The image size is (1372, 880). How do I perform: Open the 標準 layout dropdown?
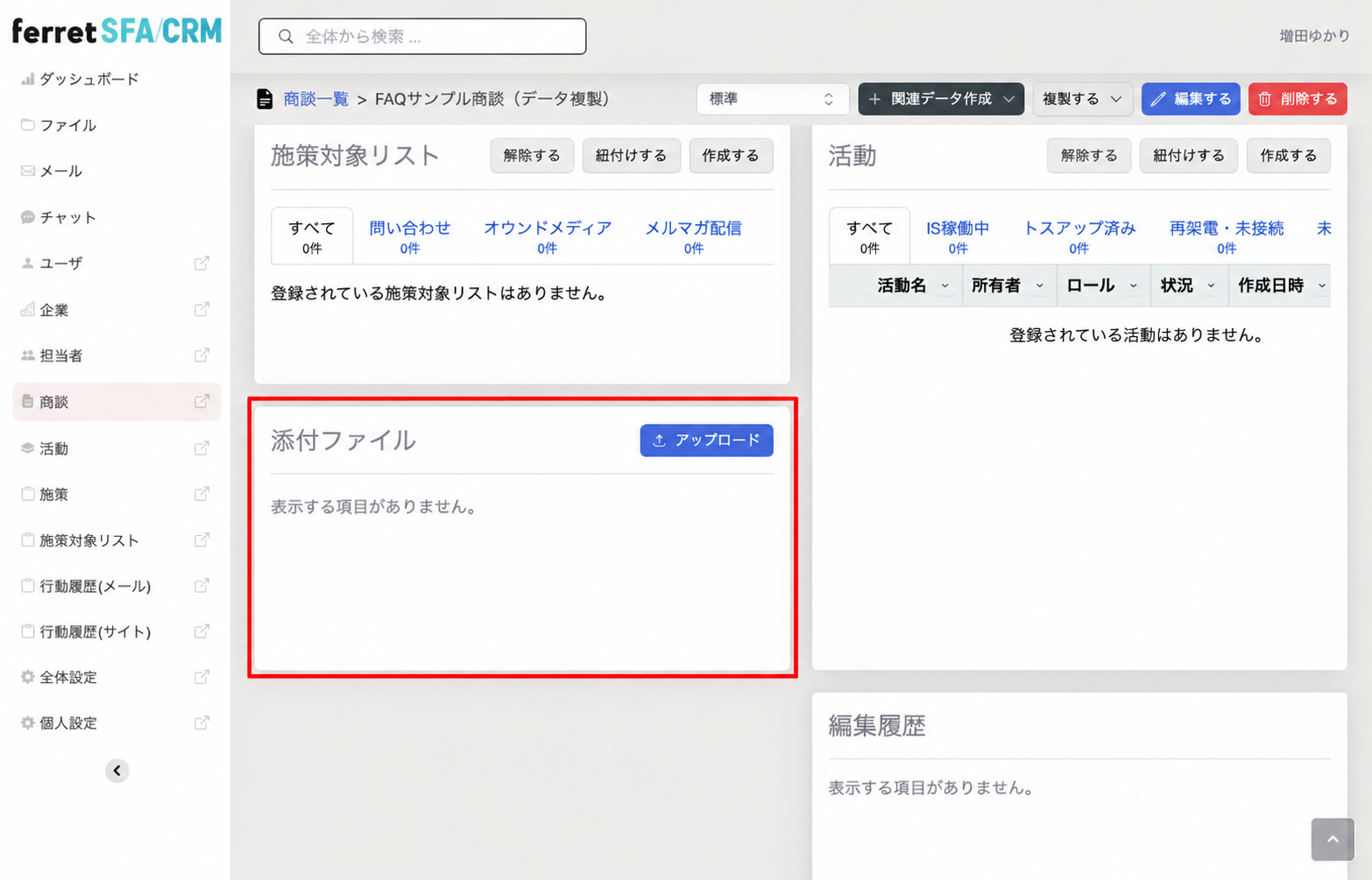(x=772, y=99)
